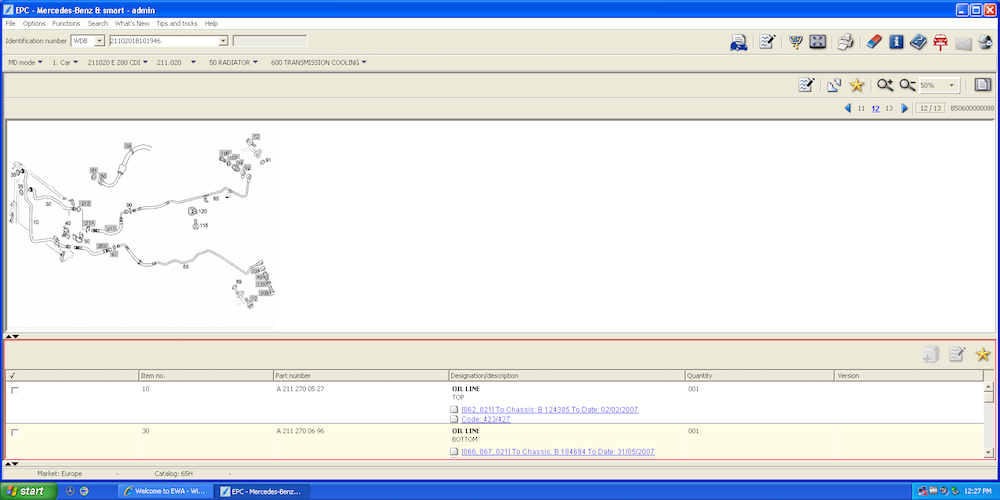Click the page layout icon beside the zoom box
The height and width of the screenshot is (500, 1000).
pyautogui.click(x=983, y=85)
